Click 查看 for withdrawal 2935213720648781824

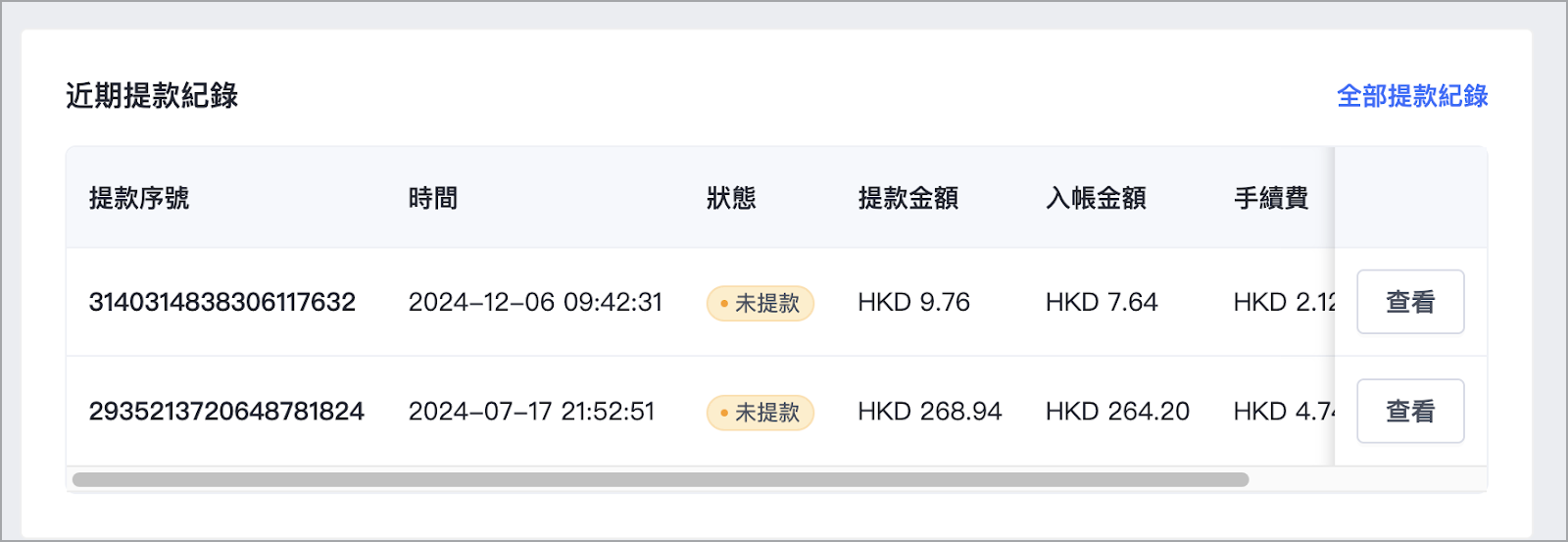tap(1410, 411)
